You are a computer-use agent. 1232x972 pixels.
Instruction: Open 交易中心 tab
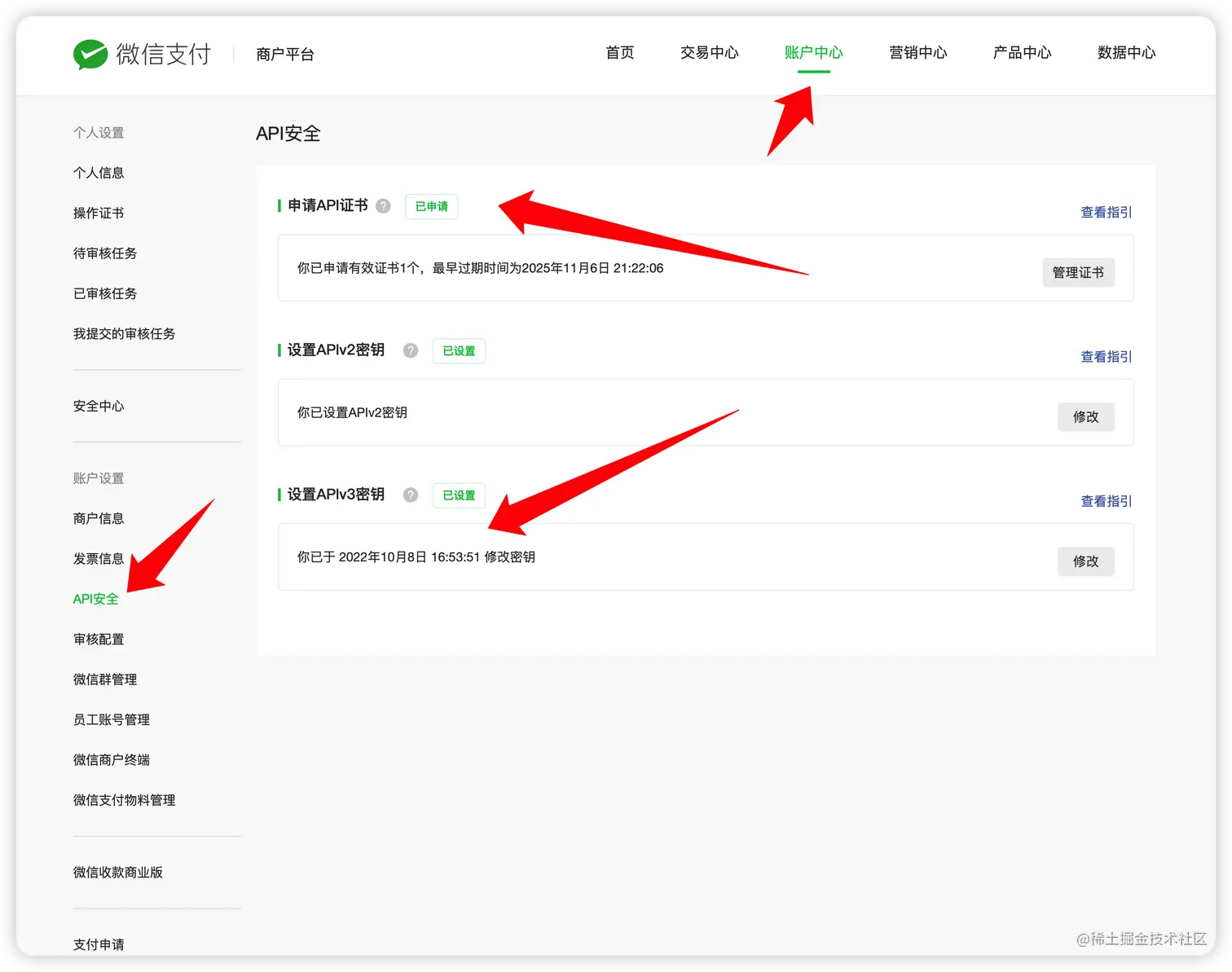click(x=710, y=53)
